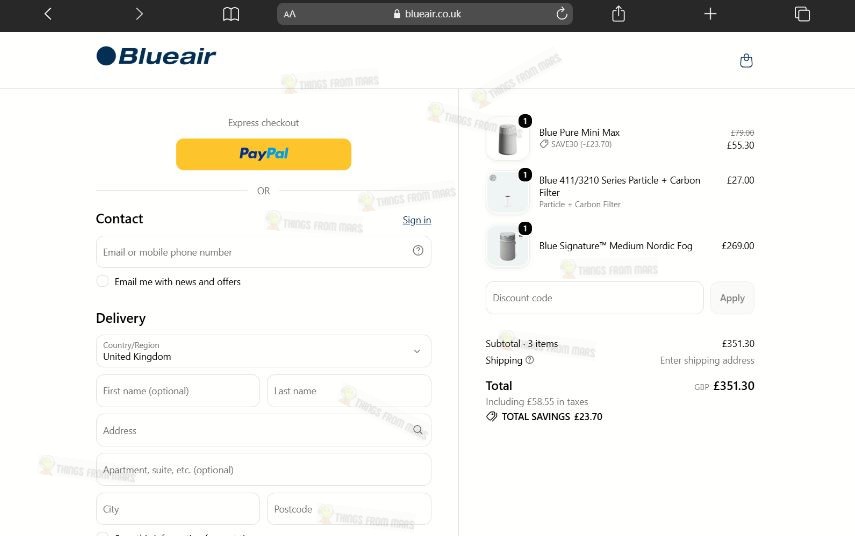Image resolution: width=855 pixels, height=536 pixels.
Task: Click the SAVE30 discount tag icon
Action: [544, 144]
